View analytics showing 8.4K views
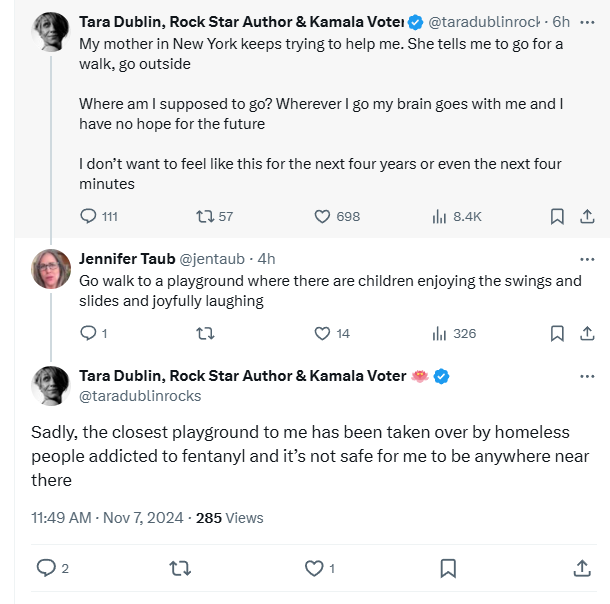610x604 pixels. [438, 216]
